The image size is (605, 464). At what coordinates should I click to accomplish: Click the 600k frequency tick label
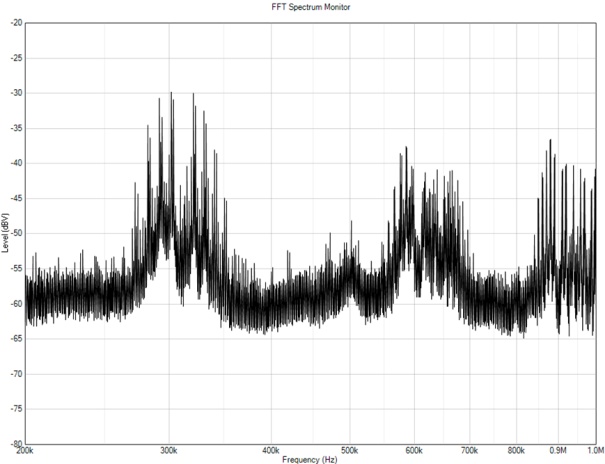click(x=414, y=449)
